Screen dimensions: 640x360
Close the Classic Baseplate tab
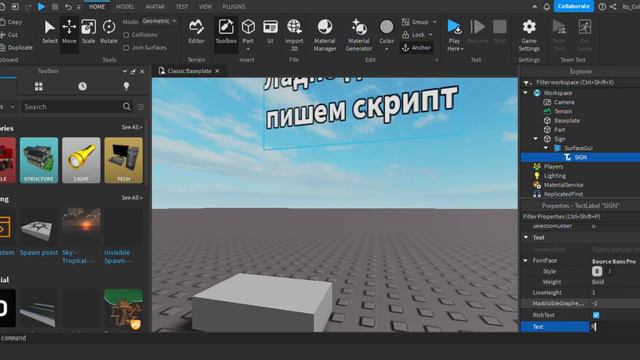[217, 71]
